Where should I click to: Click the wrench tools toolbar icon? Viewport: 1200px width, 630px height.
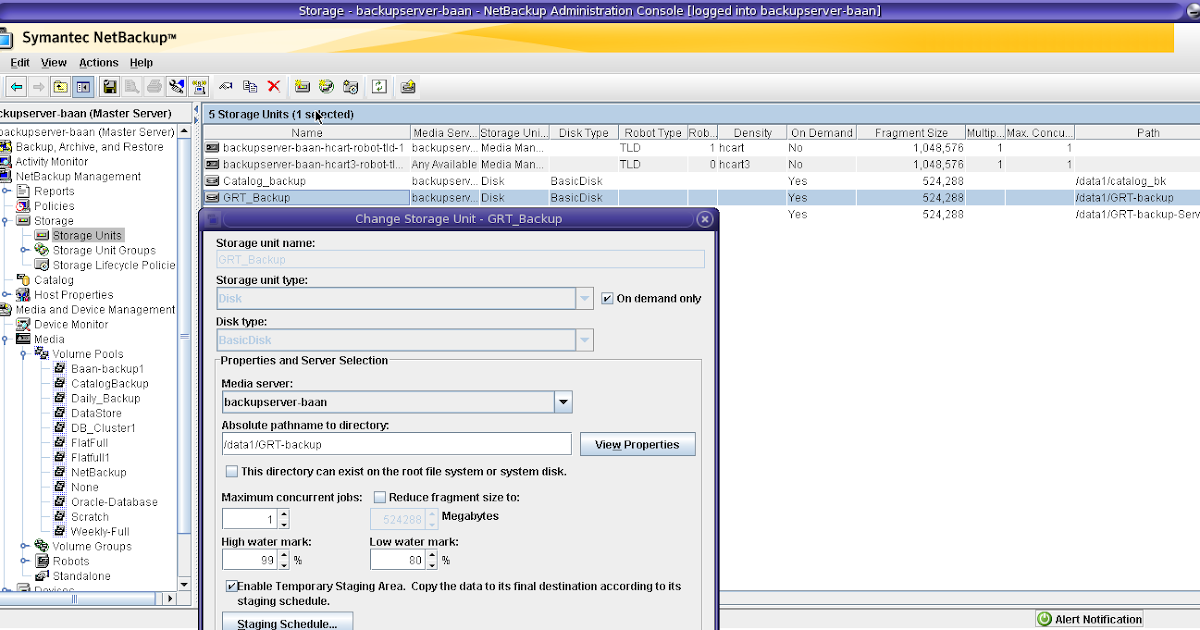pos(177,87)
